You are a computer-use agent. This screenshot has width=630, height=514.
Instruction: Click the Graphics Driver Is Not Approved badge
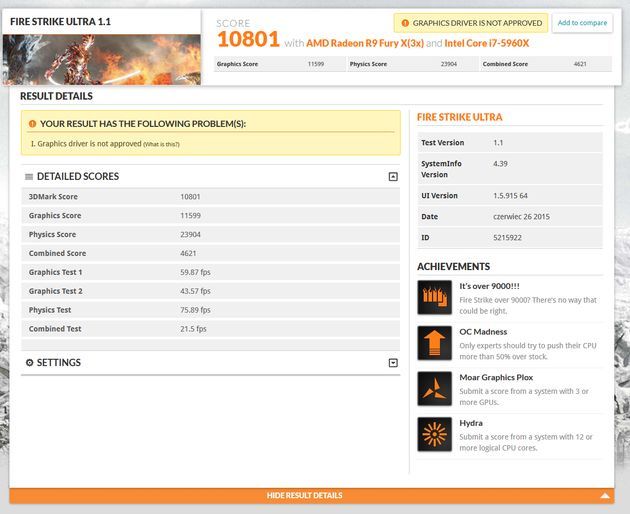(471, 23)
